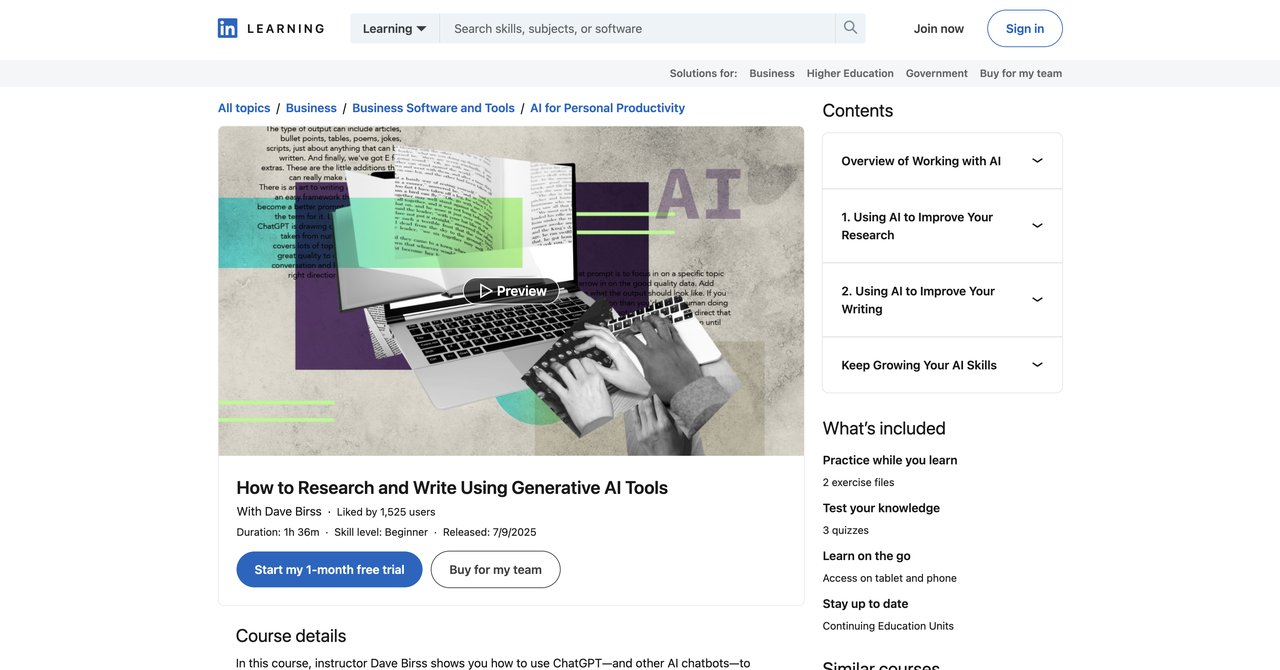1280x670 pixels.
Task: Play the course Preview video
Action: point(511,291)
